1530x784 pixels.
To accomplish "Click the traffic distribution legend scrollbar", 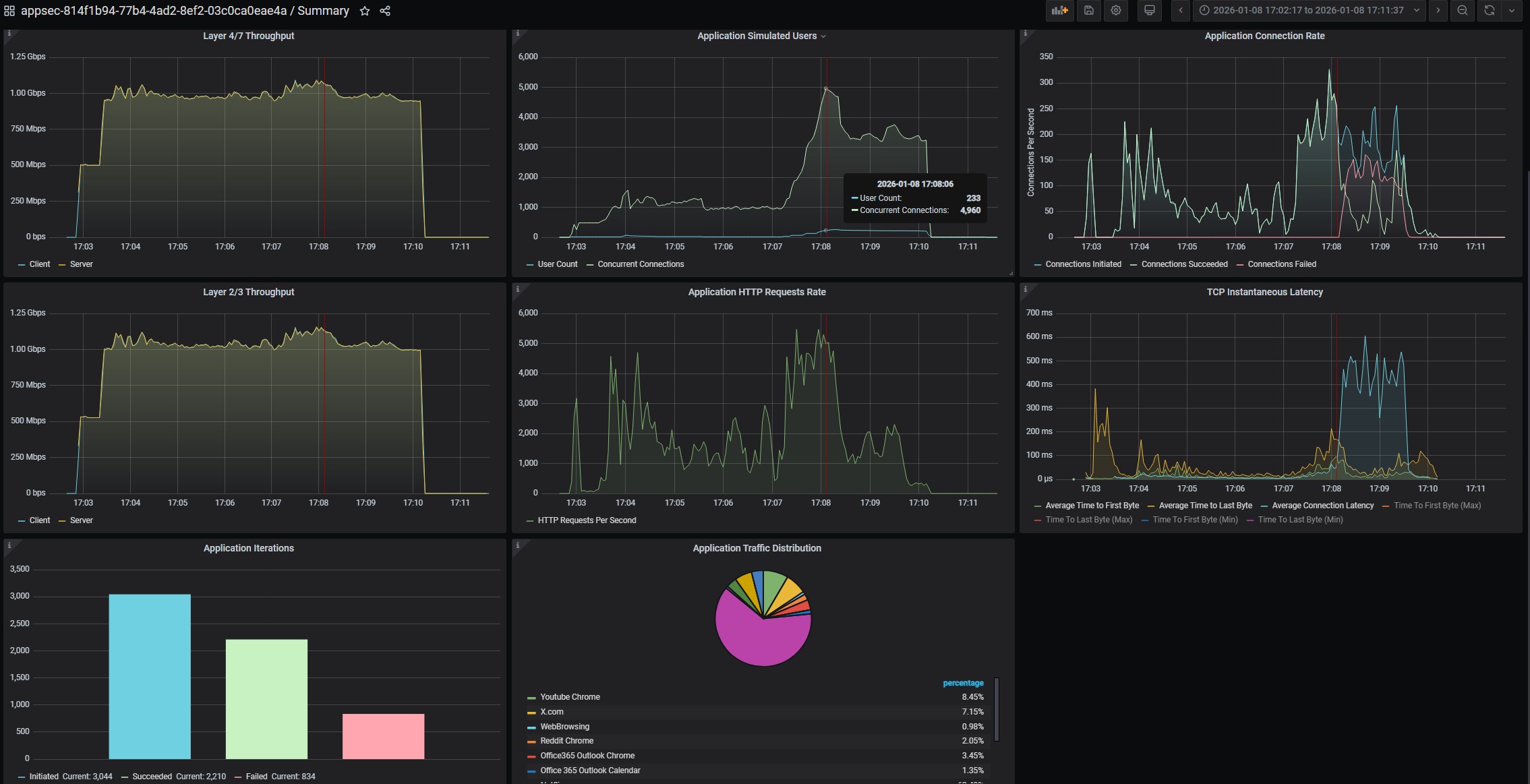I will click(x=997, y=709).
